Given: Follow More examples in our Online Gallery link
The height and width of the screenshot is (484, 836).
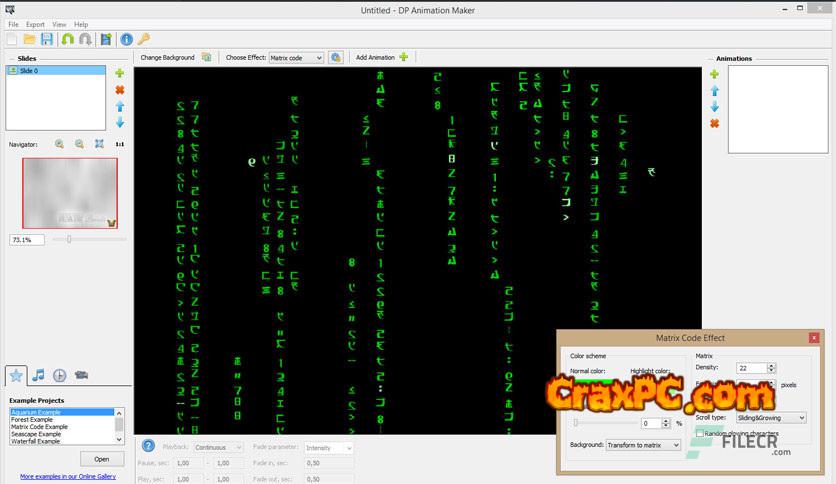Looking at the screenshot, I should [x=68, y=477].
